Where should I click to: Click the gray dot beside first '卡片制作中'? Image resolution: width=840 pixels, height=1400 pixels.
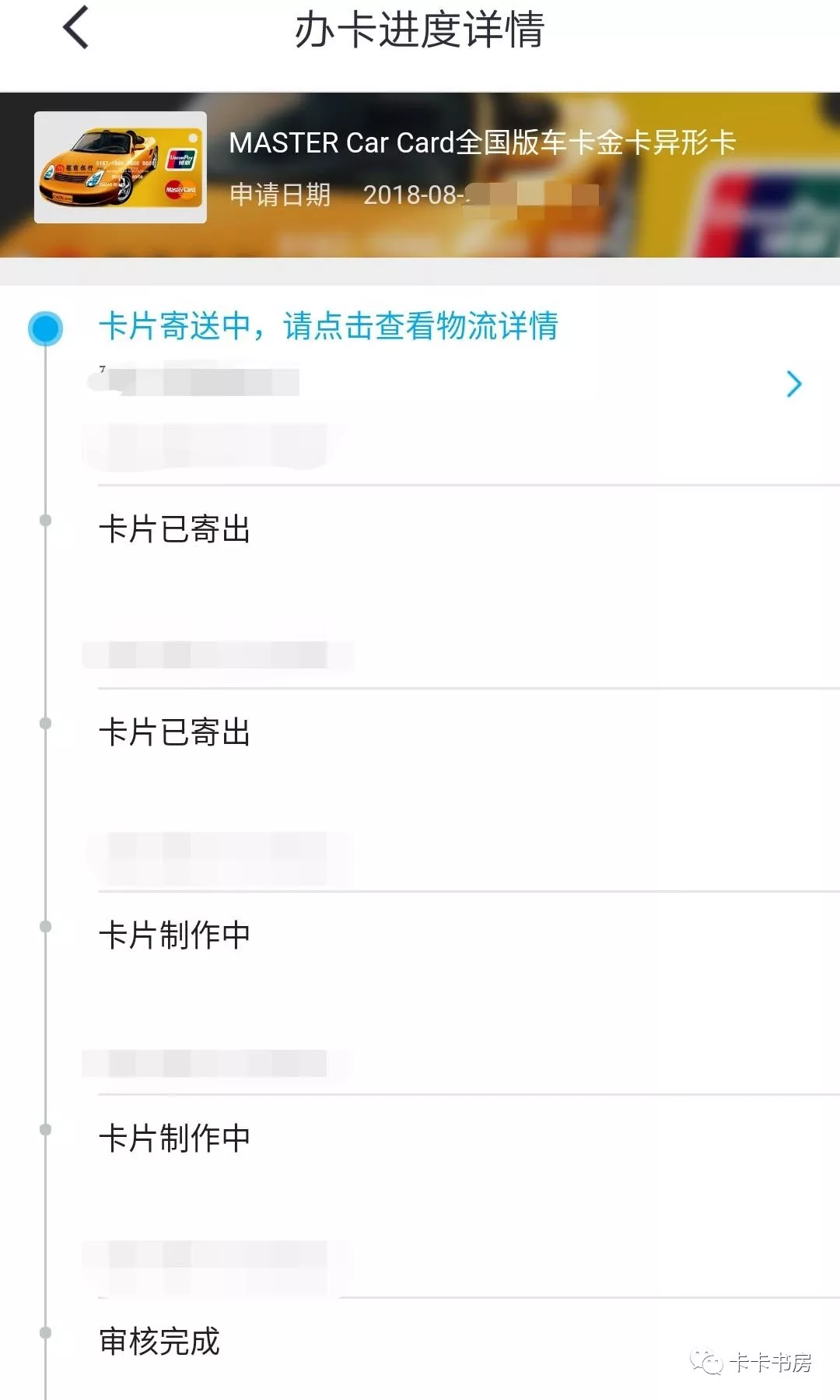coord(45,926)
